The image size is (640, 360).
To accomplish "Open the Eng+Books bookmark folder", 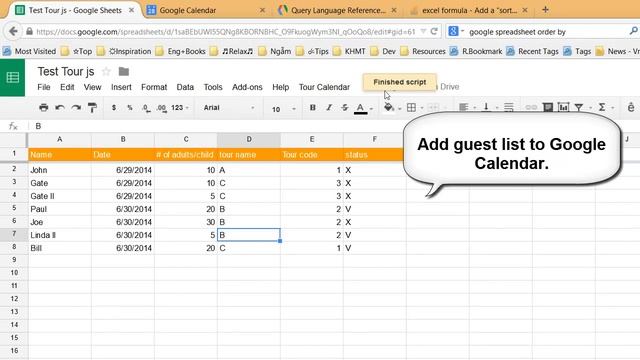I will coord(181,51).
